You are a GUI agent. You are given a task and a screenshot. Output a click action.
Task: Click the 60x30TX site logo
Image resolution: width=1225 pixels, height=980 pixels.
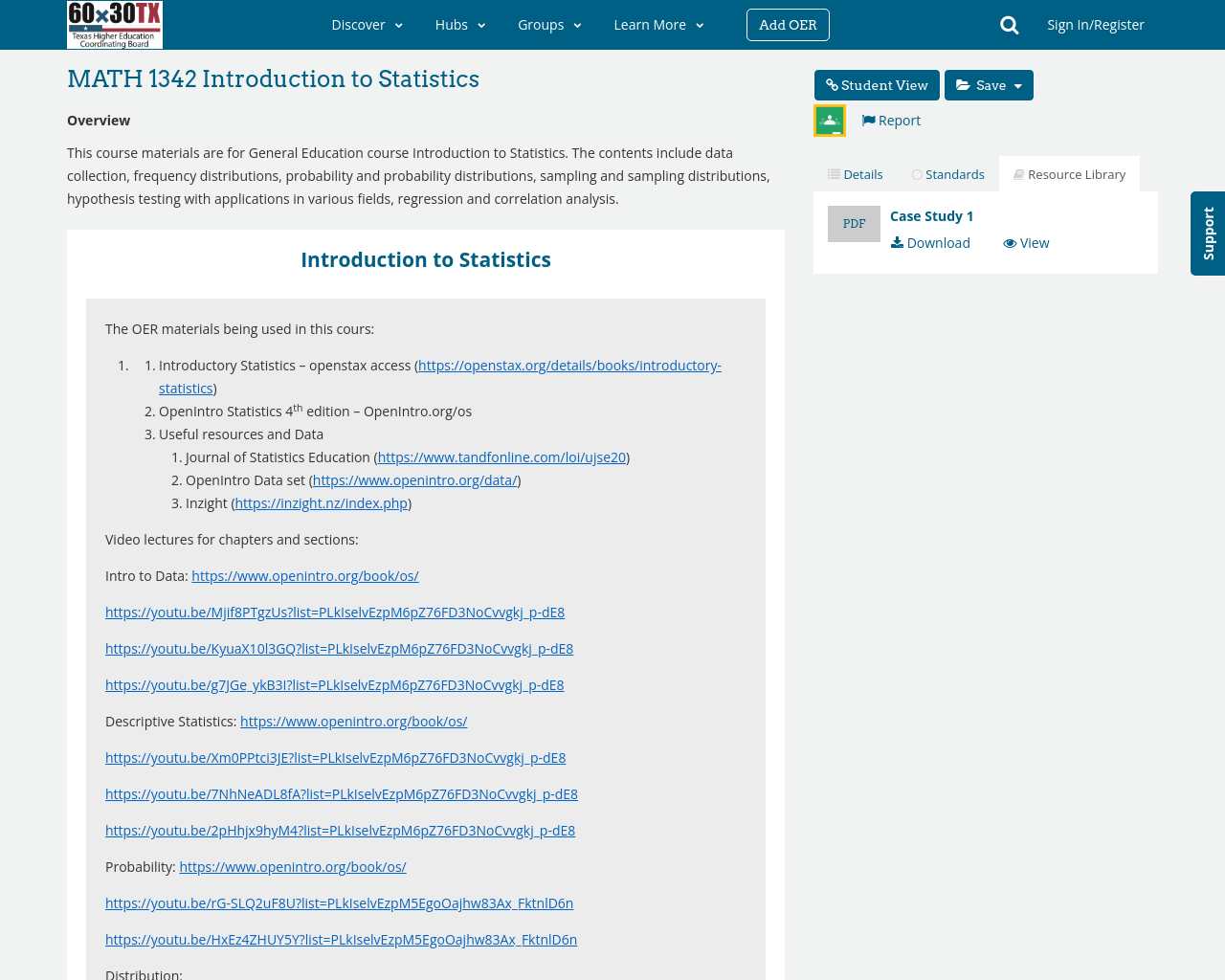[115, 25]
